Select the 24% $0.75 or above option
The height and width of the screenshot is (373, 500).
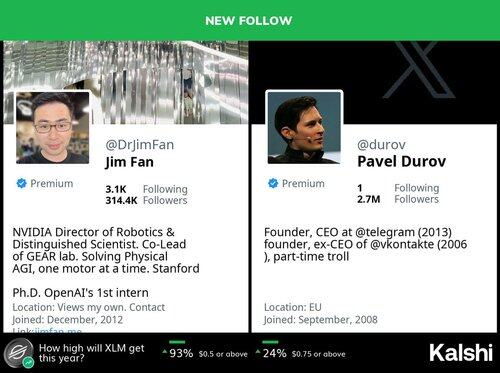301,353
